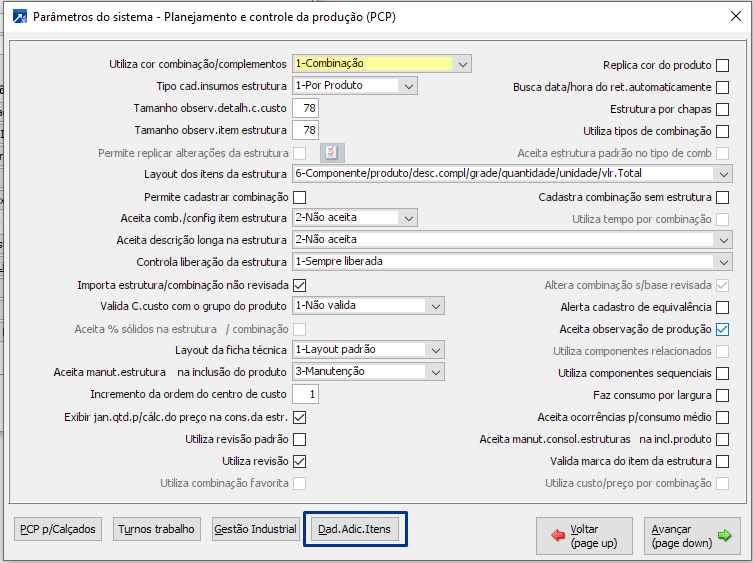Enable Utiliza revisão padrão checkbox
Image resolution: width=753 pixels, height=563 pixels.
tap(300, 440)
